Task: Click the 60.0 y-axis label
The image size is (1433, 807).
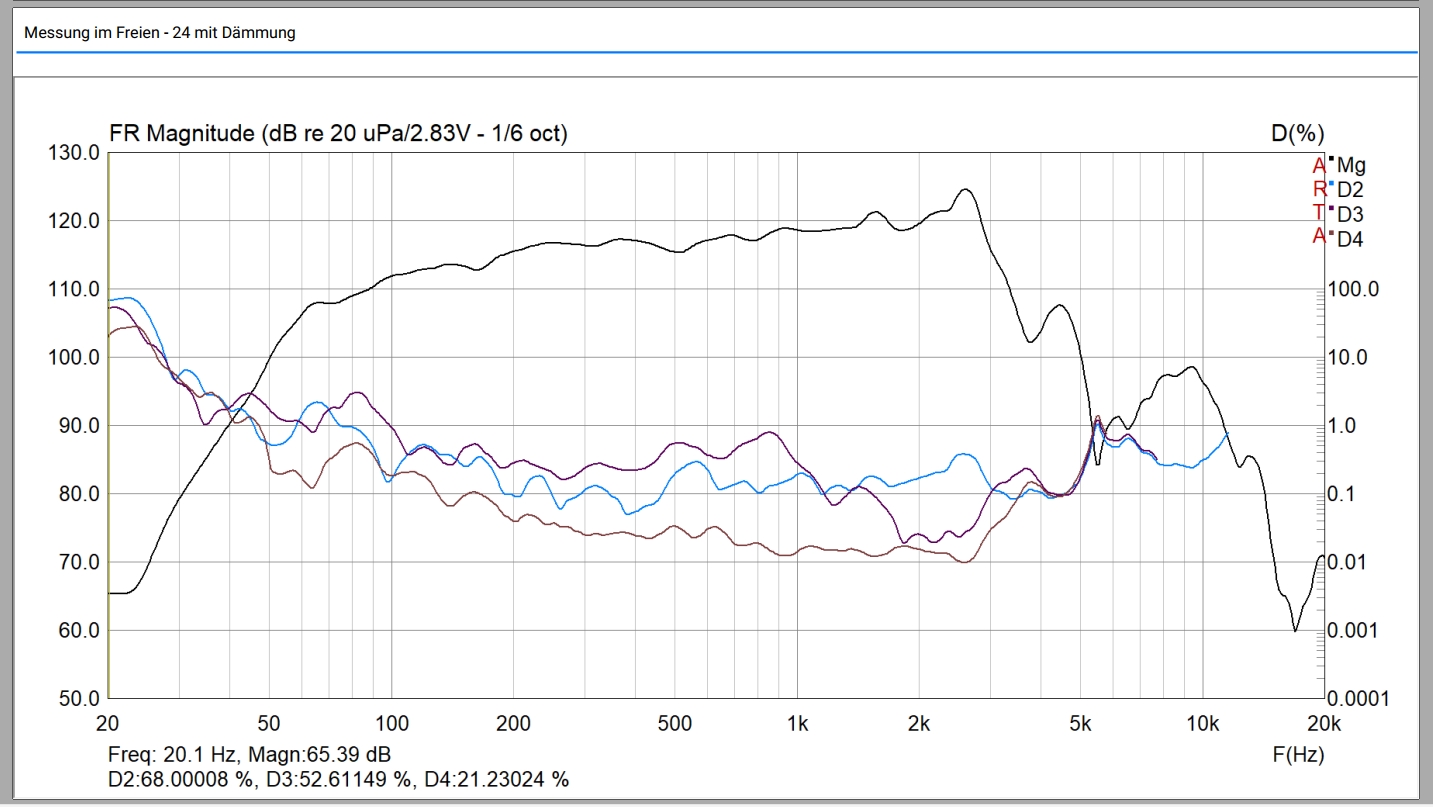Action: 80,631
